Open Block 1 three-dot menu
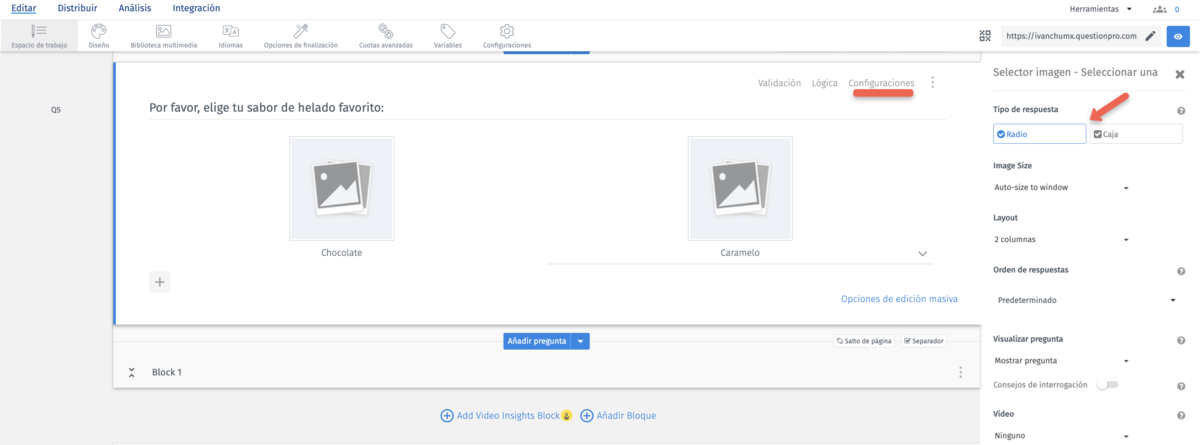 pyautogui.click(x=961, y=372)
